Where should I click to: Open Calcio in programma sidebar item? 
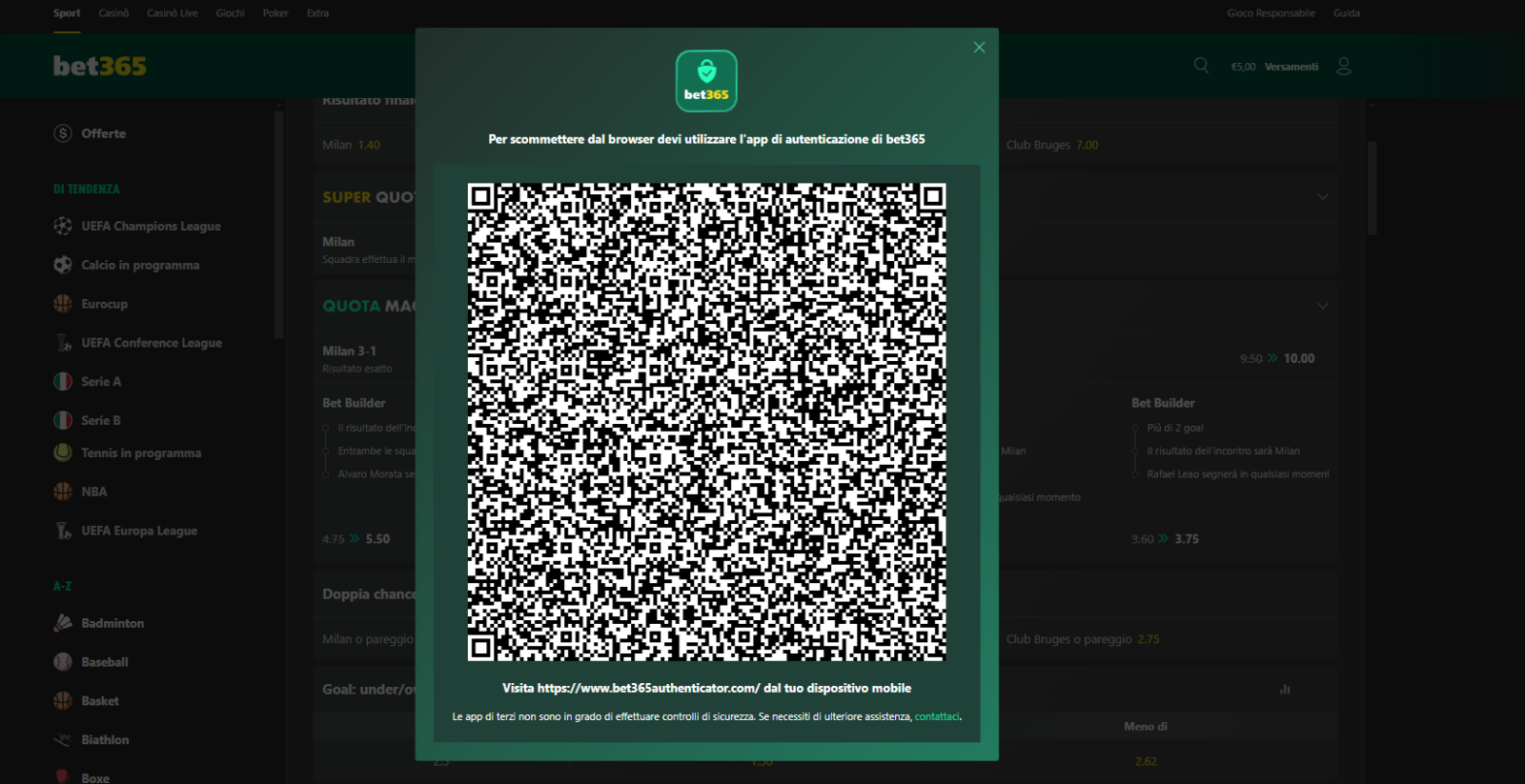(140, 265)
